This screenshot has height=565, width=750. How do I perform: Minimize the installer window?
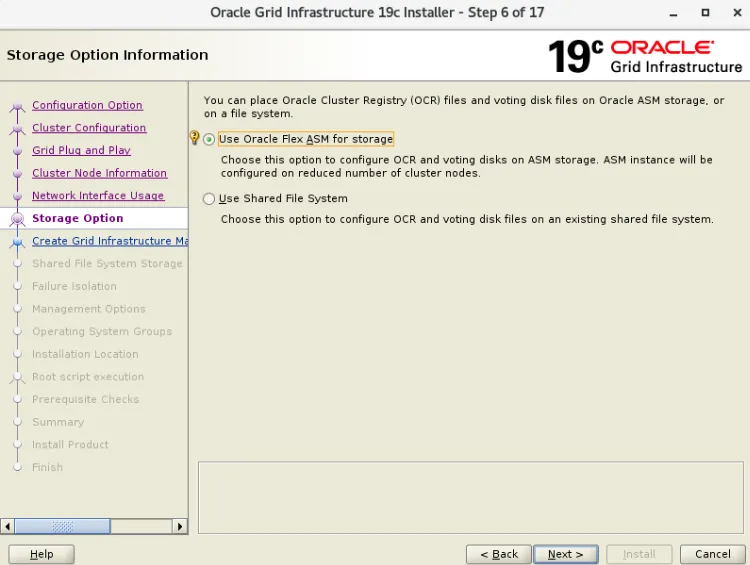[x=673, y=13]
